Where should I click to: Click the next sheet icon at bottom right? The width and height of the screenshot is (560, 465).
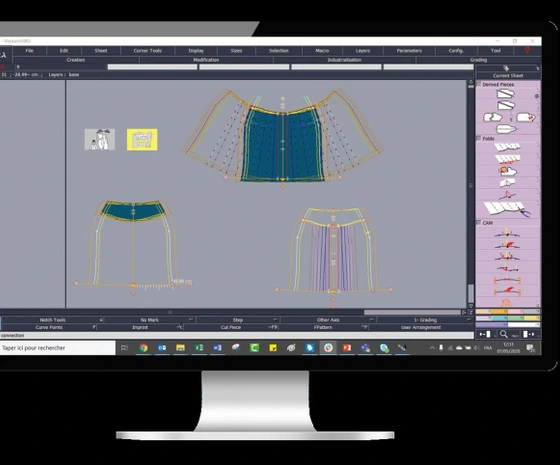tap(529, 334)
